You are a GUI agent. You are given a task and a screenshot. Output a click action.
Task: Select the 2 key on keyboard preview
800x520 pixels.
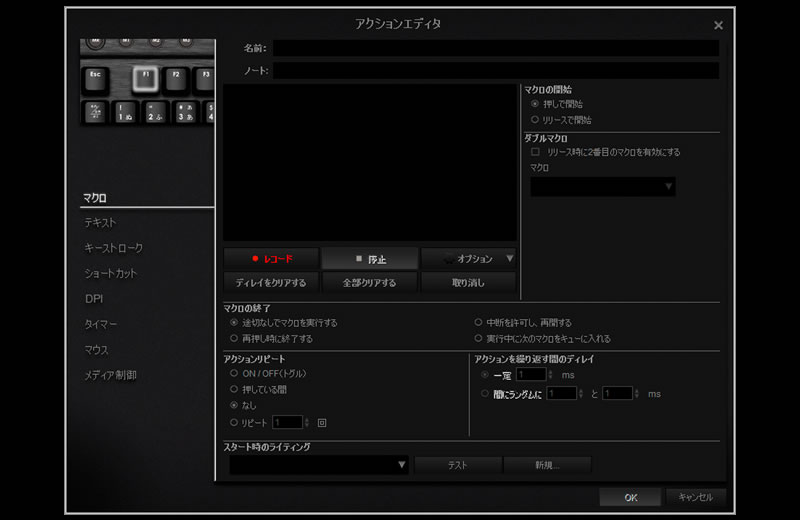click(x=155, y=112)
